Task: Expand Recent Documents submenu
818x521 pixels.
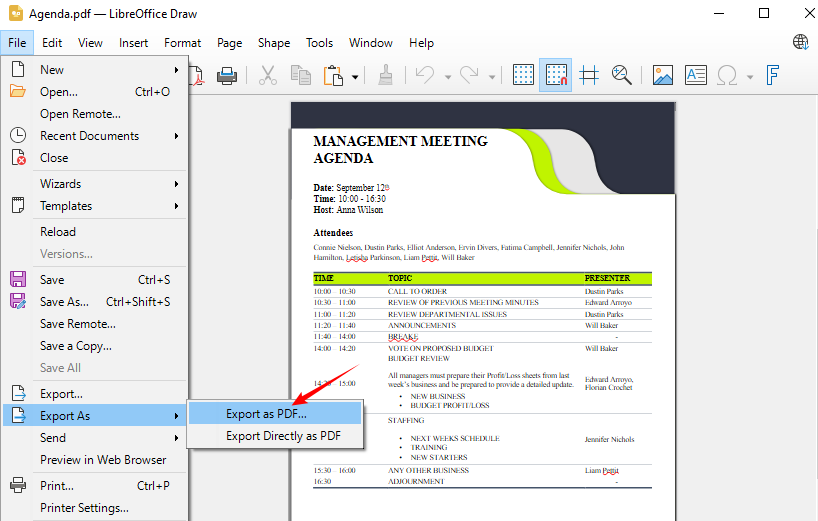Action: click(x=94, y=136)
